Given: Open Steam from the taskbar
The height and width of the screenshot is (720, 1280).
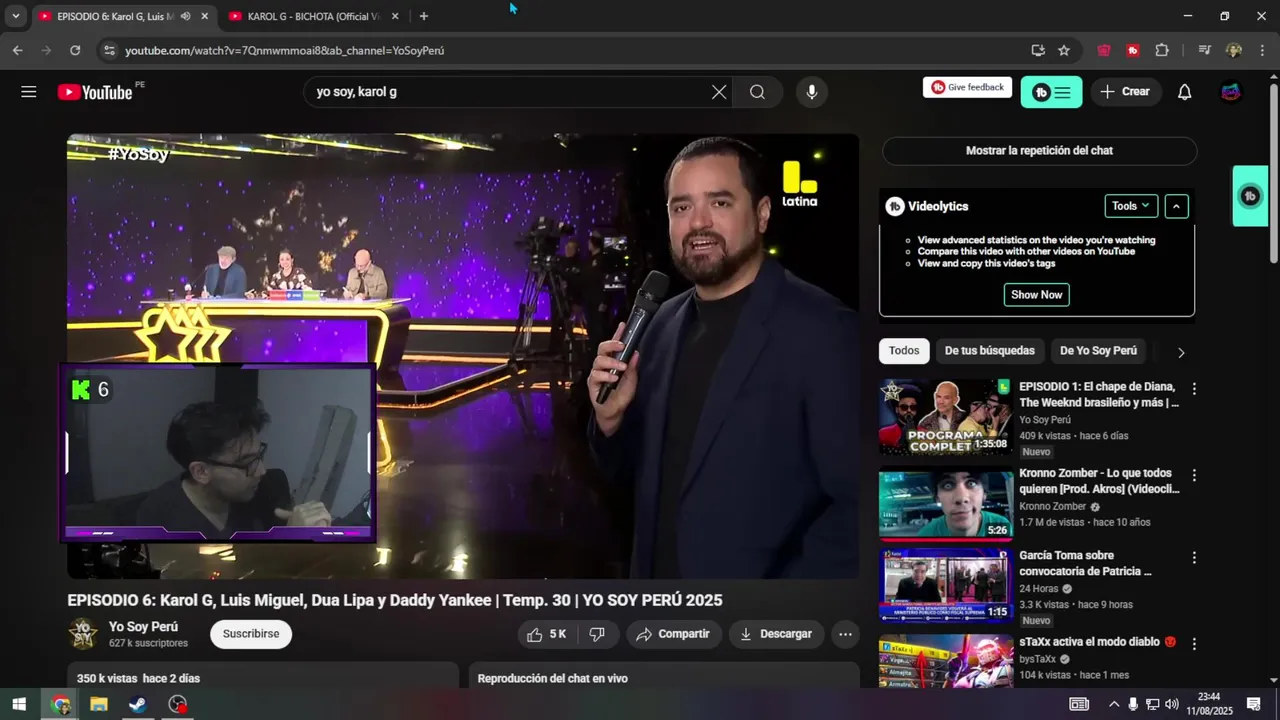Looking at the screenshot, I should pyautogui.click(x=137, y=704).
